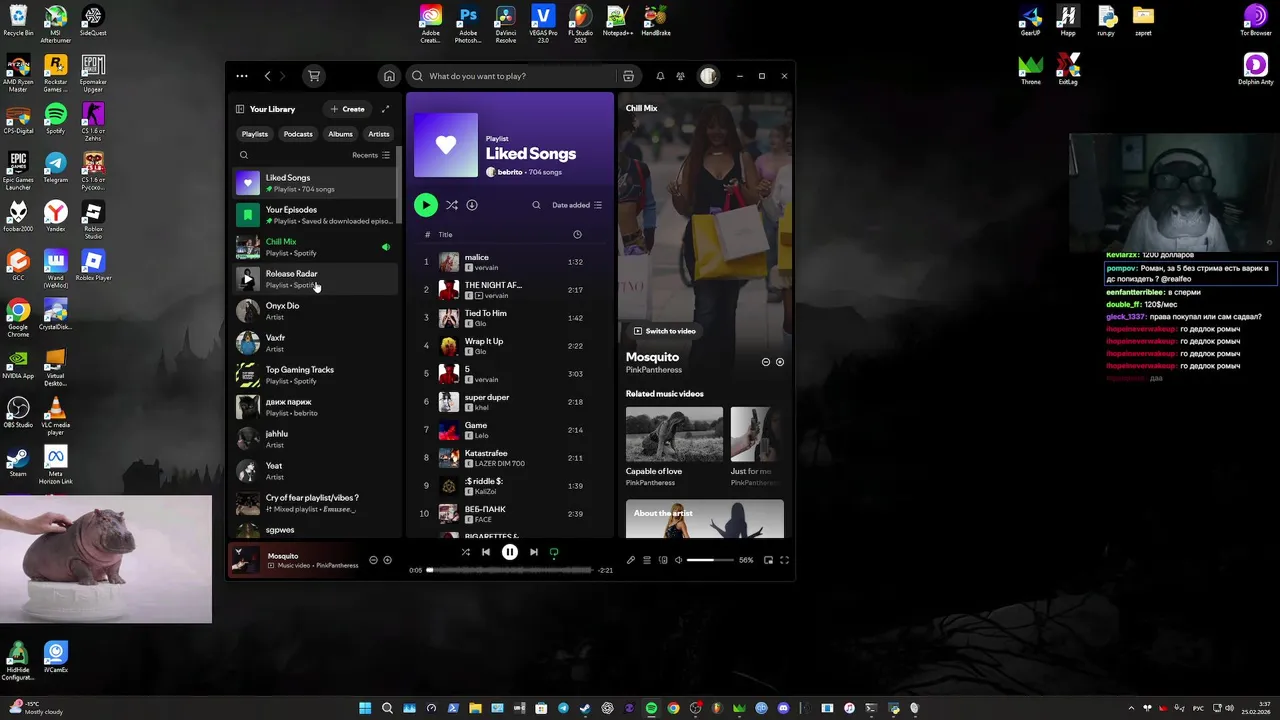
Task: Open Connect to a device icon
Action: click(x=663, y=560)
